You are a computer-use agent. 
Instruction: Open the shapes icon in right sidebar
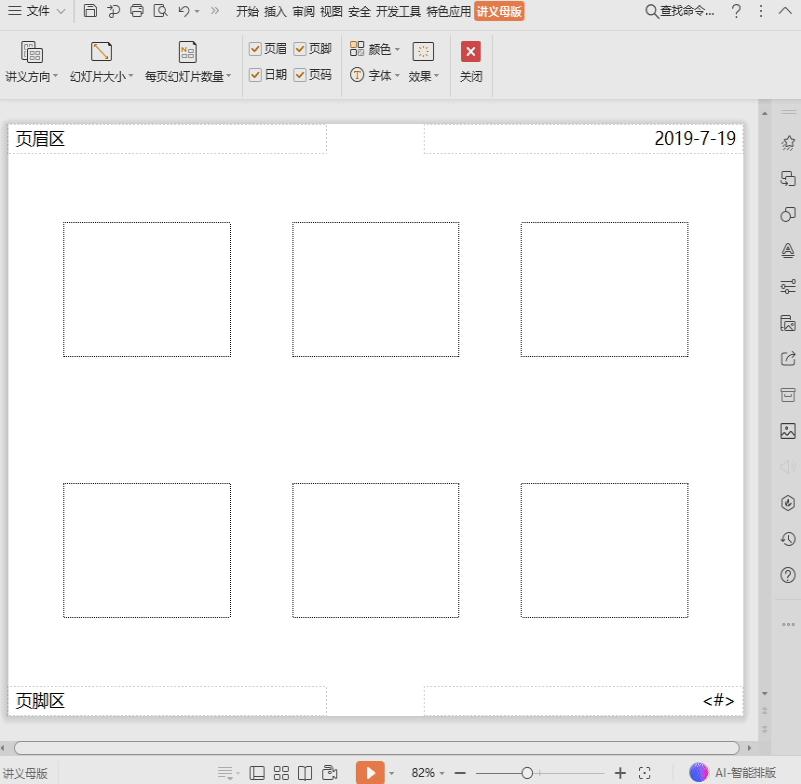click(788, 214)
